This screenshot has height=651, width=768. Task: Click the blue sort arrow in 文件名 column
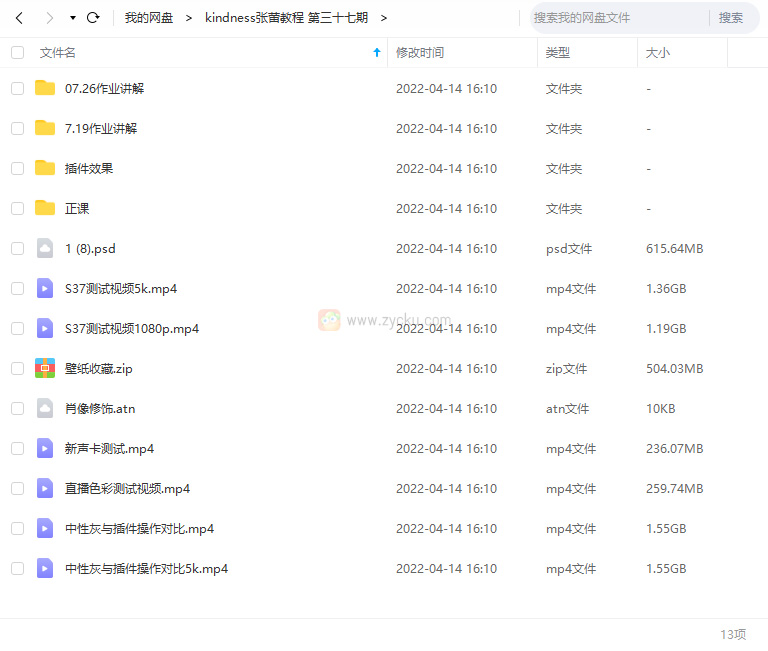click(376, 52)
